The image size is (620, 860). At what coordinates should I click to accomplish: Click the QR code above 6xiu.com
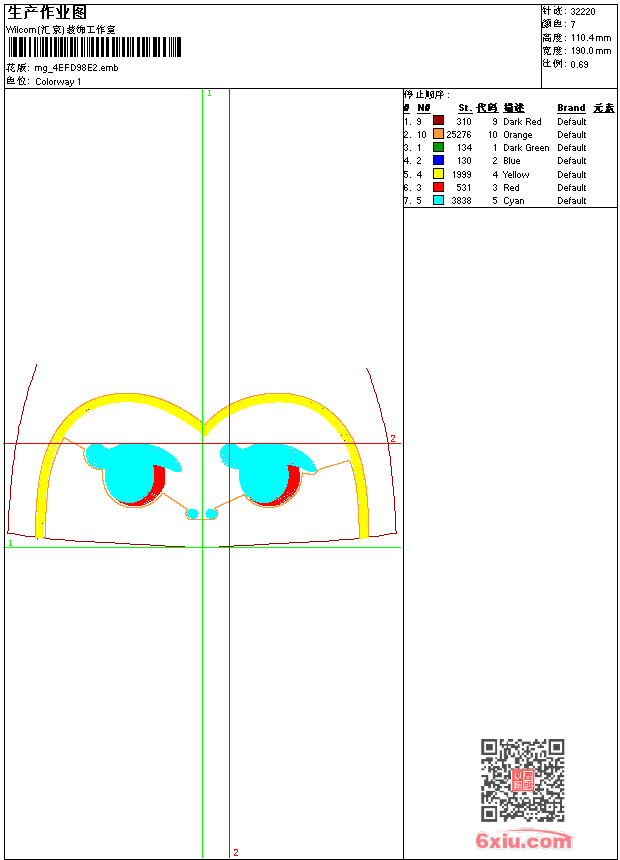[x=523, y=780]
